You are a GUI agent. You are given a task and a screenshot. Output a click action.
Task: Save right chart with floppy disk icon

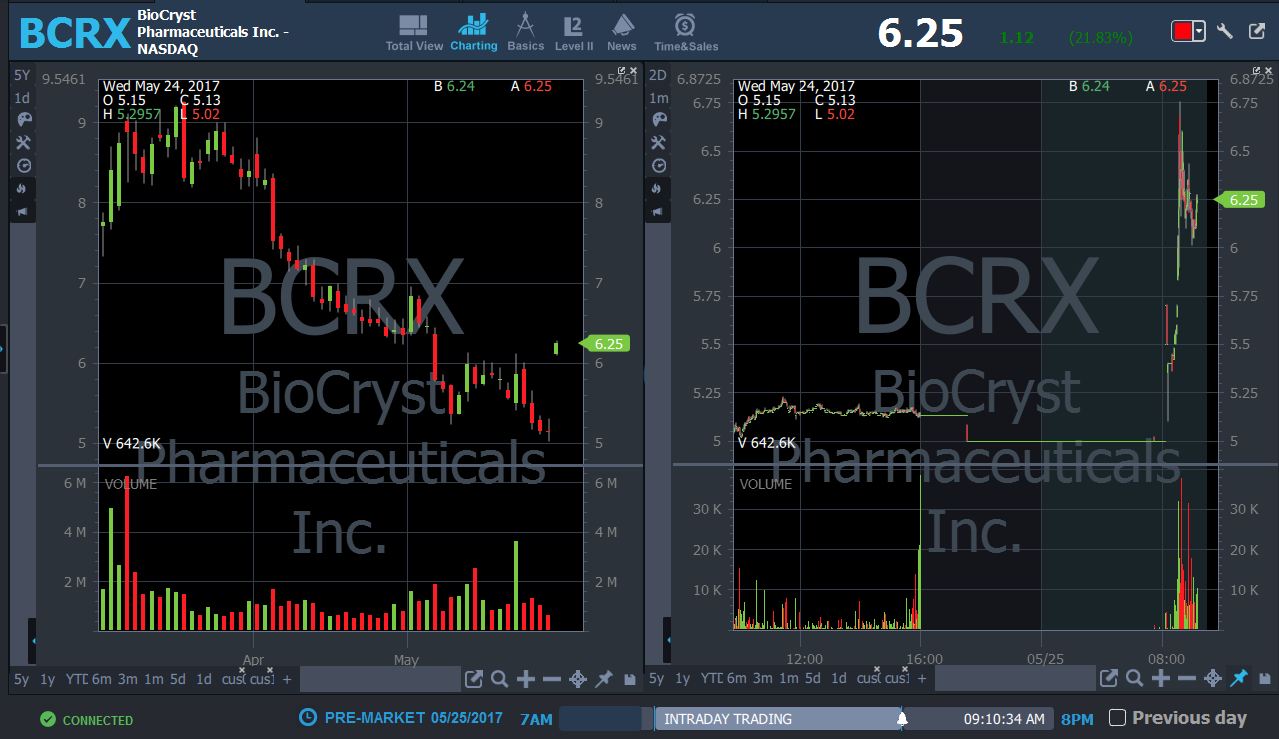coord(1264,679)
